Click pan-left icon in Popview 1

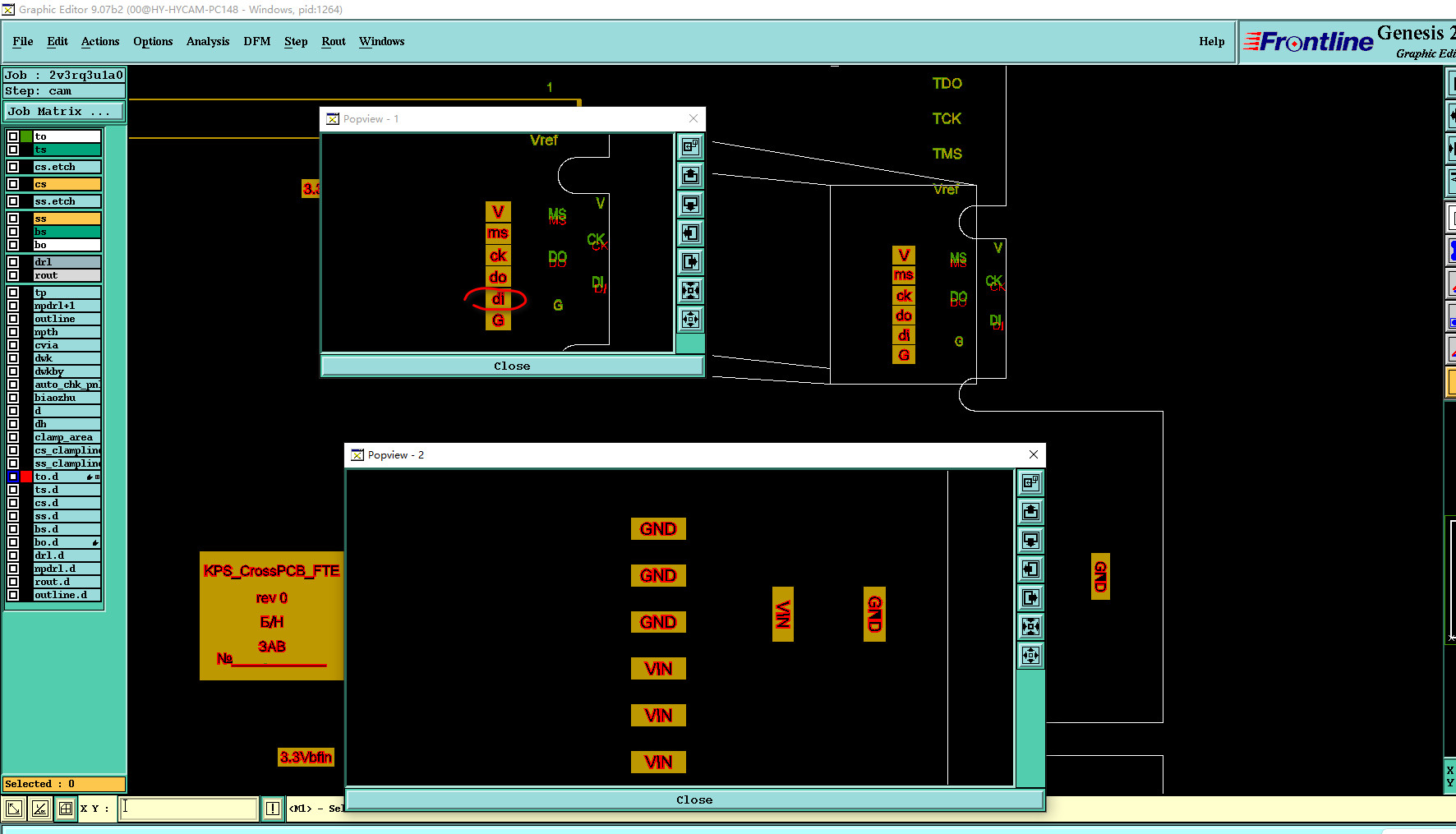(691, 233)
